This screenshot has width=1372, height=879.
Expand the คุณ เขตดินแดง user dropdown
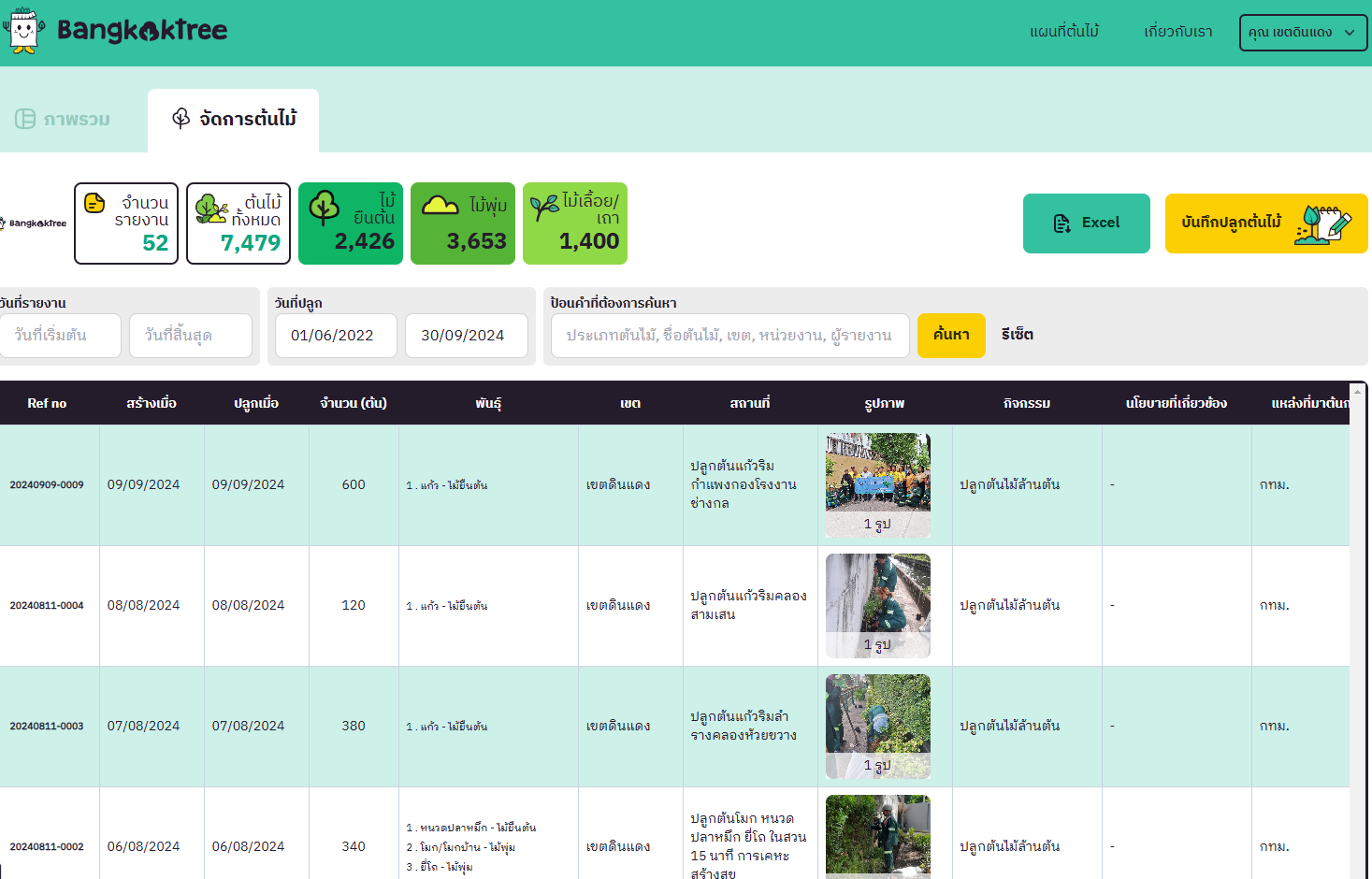tap(1303, 33)
